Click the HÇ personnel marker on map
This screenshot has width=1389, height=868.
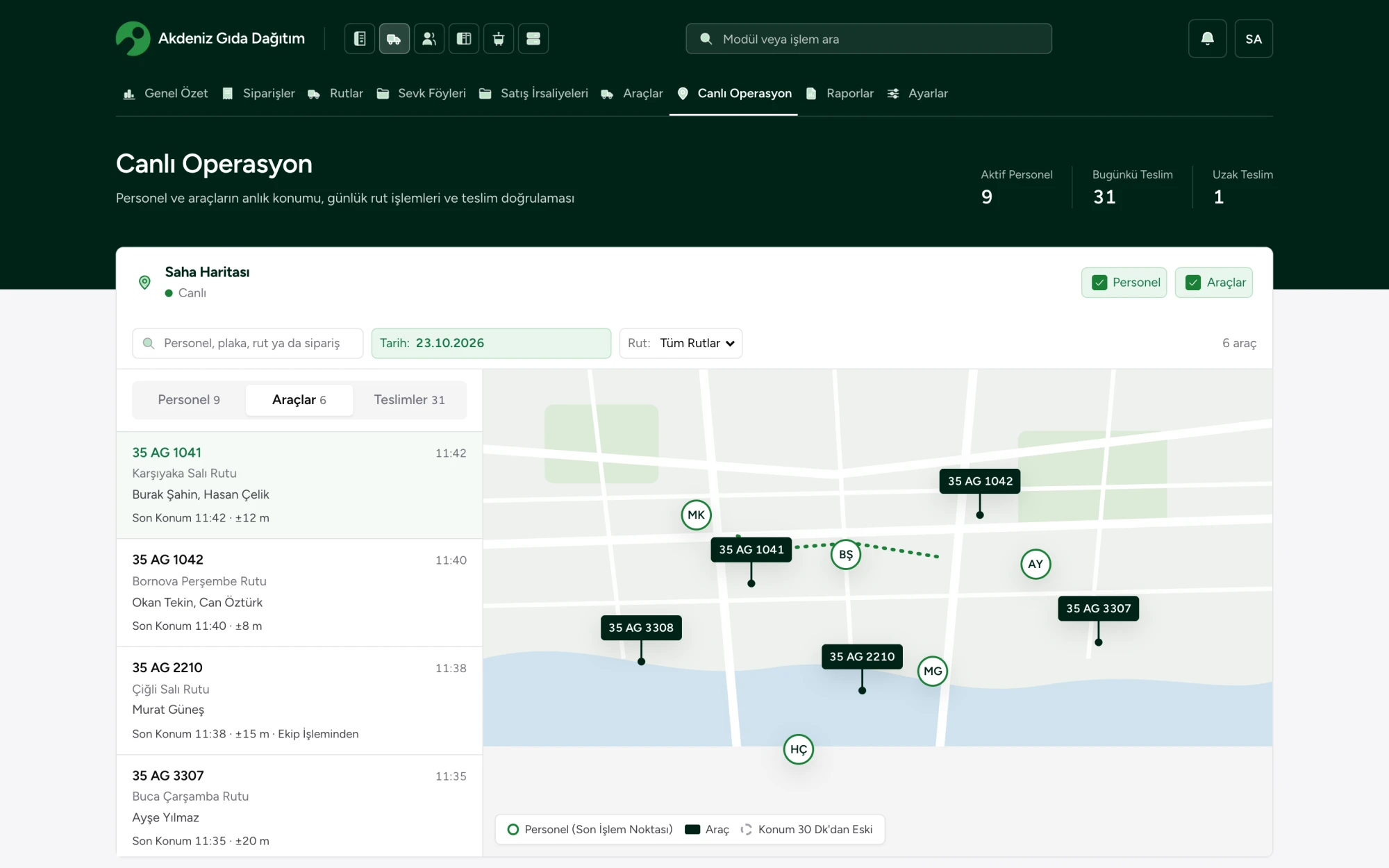coord(799,749)
